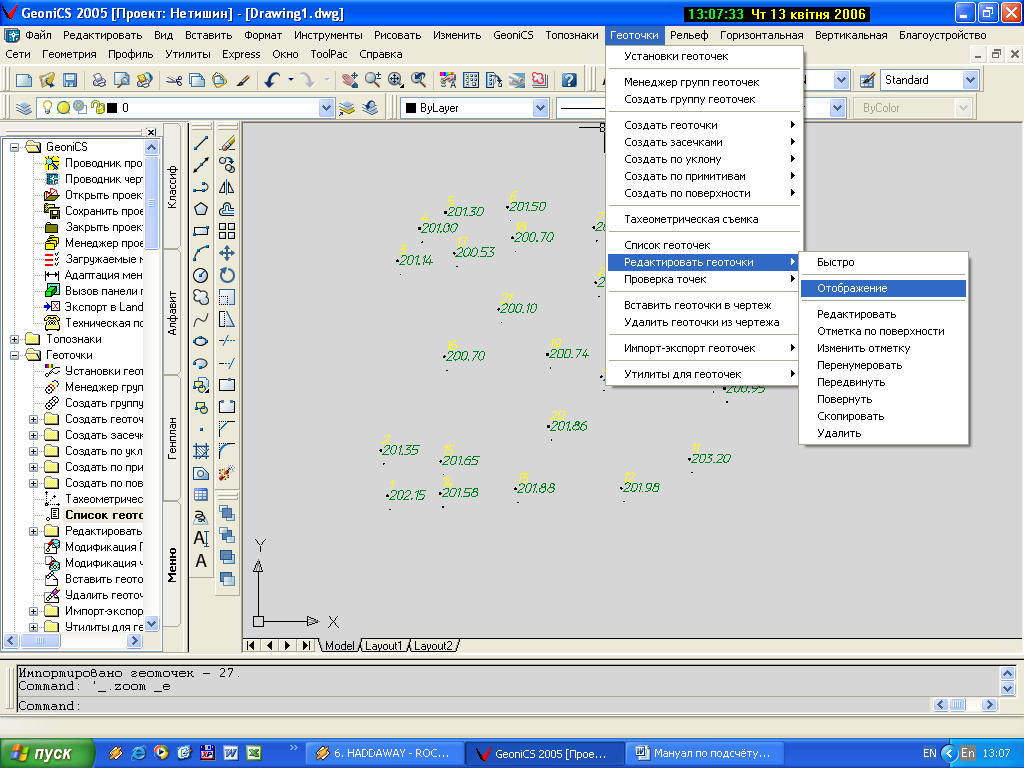Expand the Топознаки tree node

(15, 339)
